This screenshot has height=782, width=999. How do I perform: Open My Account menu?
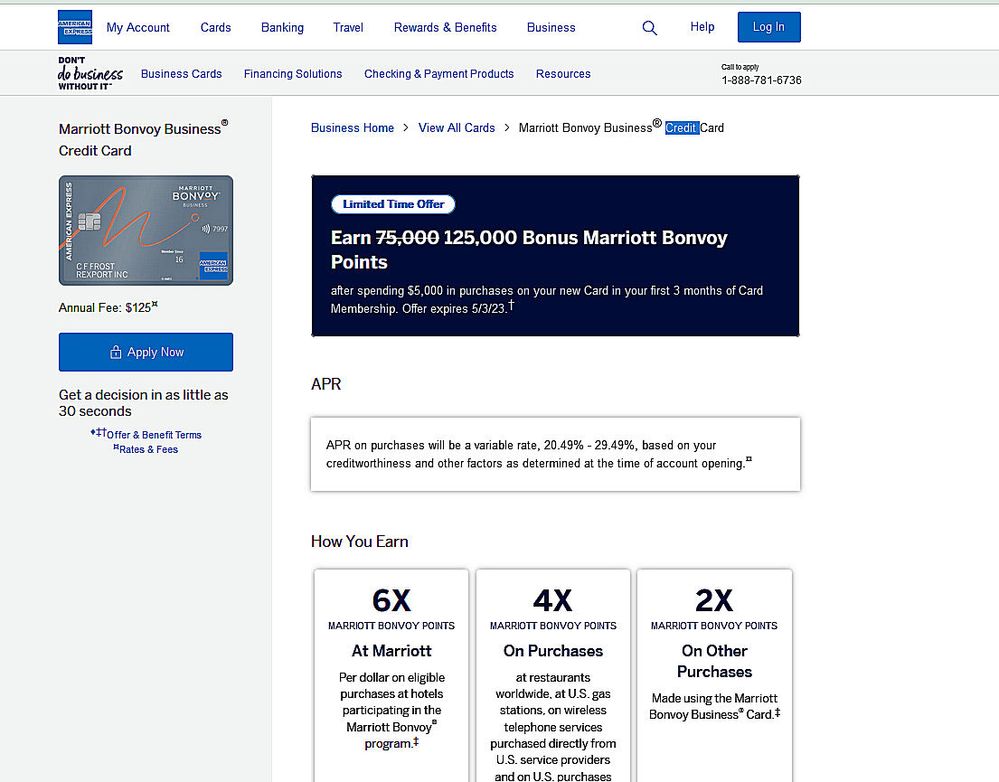click(x=138, y=27)
